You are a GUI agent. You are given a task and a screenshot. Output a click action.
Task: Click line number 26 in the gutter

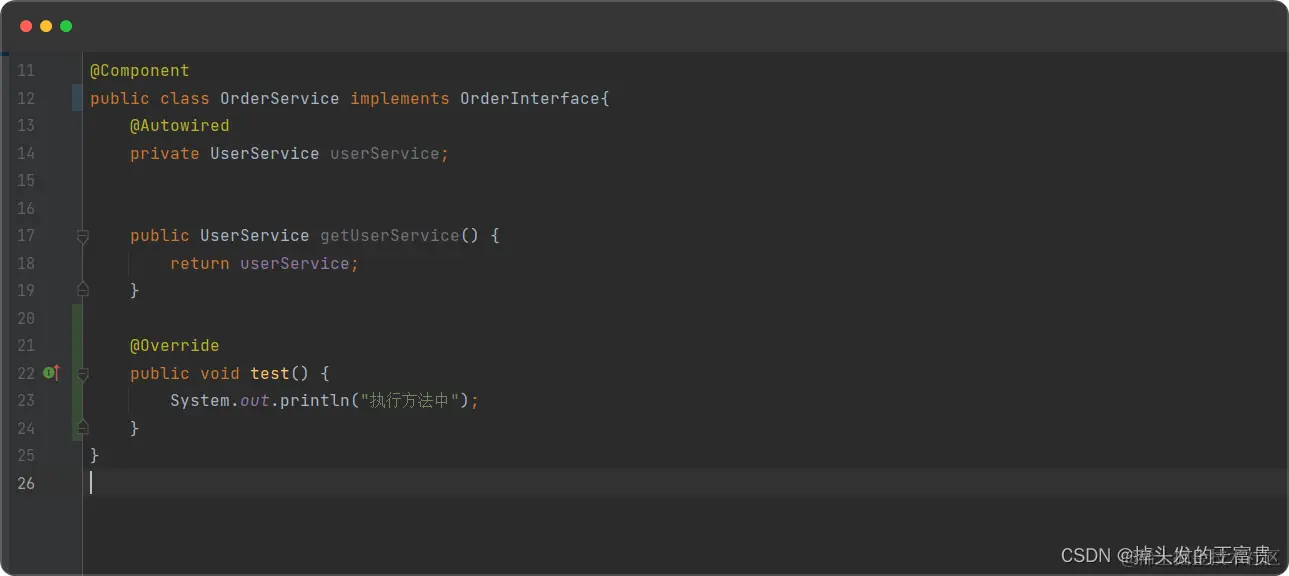(x=26, y=483)
